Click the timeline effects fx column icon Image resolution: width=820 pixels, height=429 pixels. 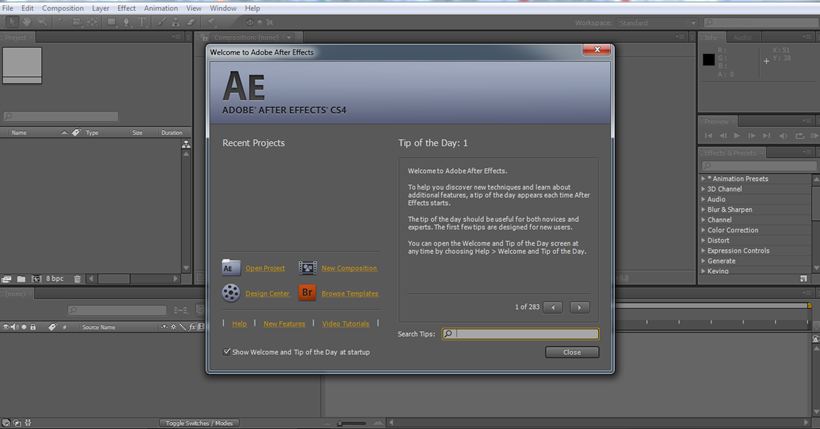192,327
